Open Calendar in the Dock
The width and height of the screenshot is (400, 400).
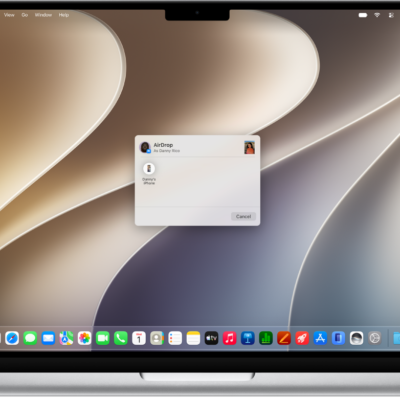[x=139, y=338]
